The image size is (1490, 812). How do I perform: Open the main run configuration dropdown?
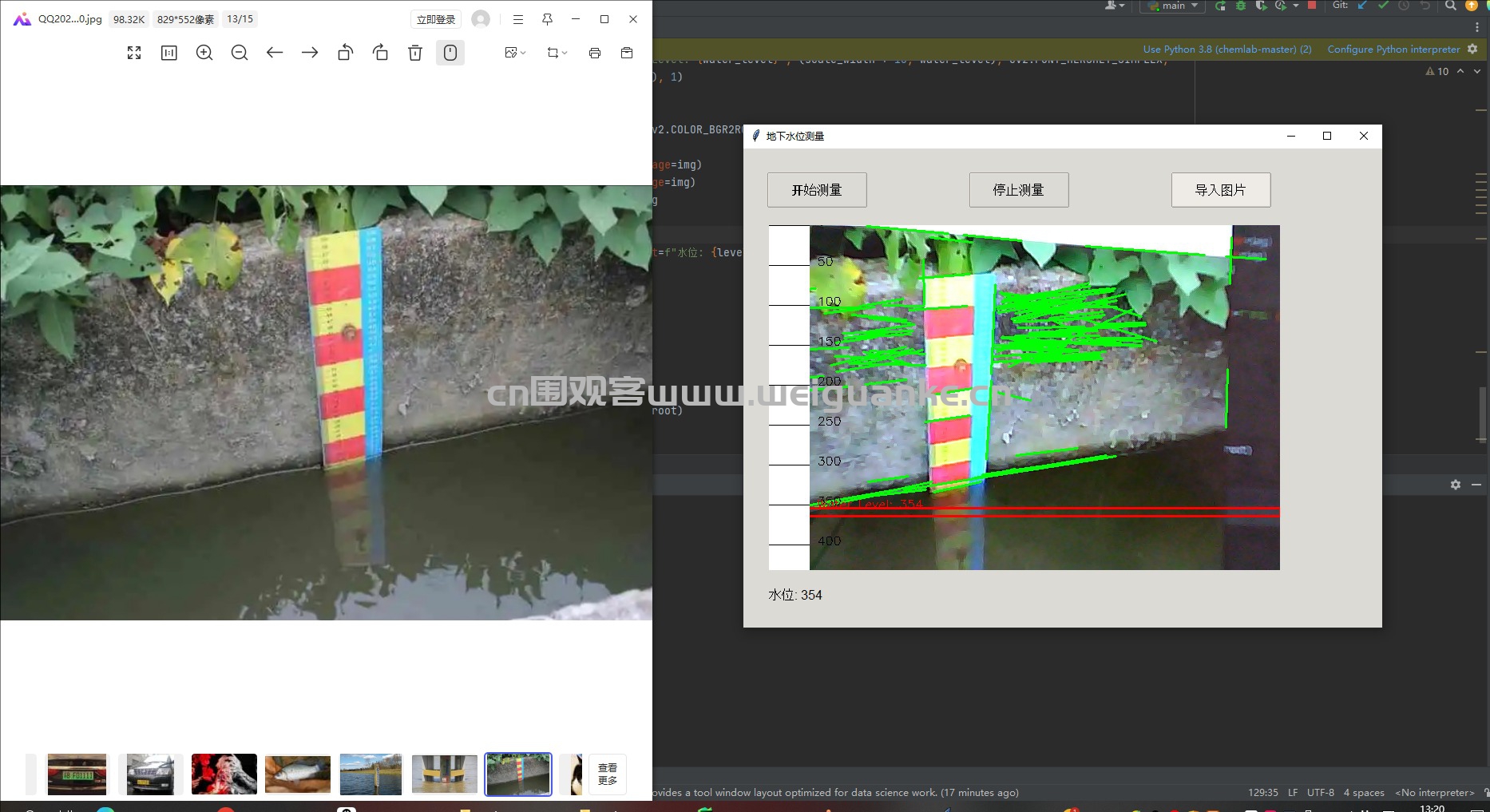coord(1172,6)
